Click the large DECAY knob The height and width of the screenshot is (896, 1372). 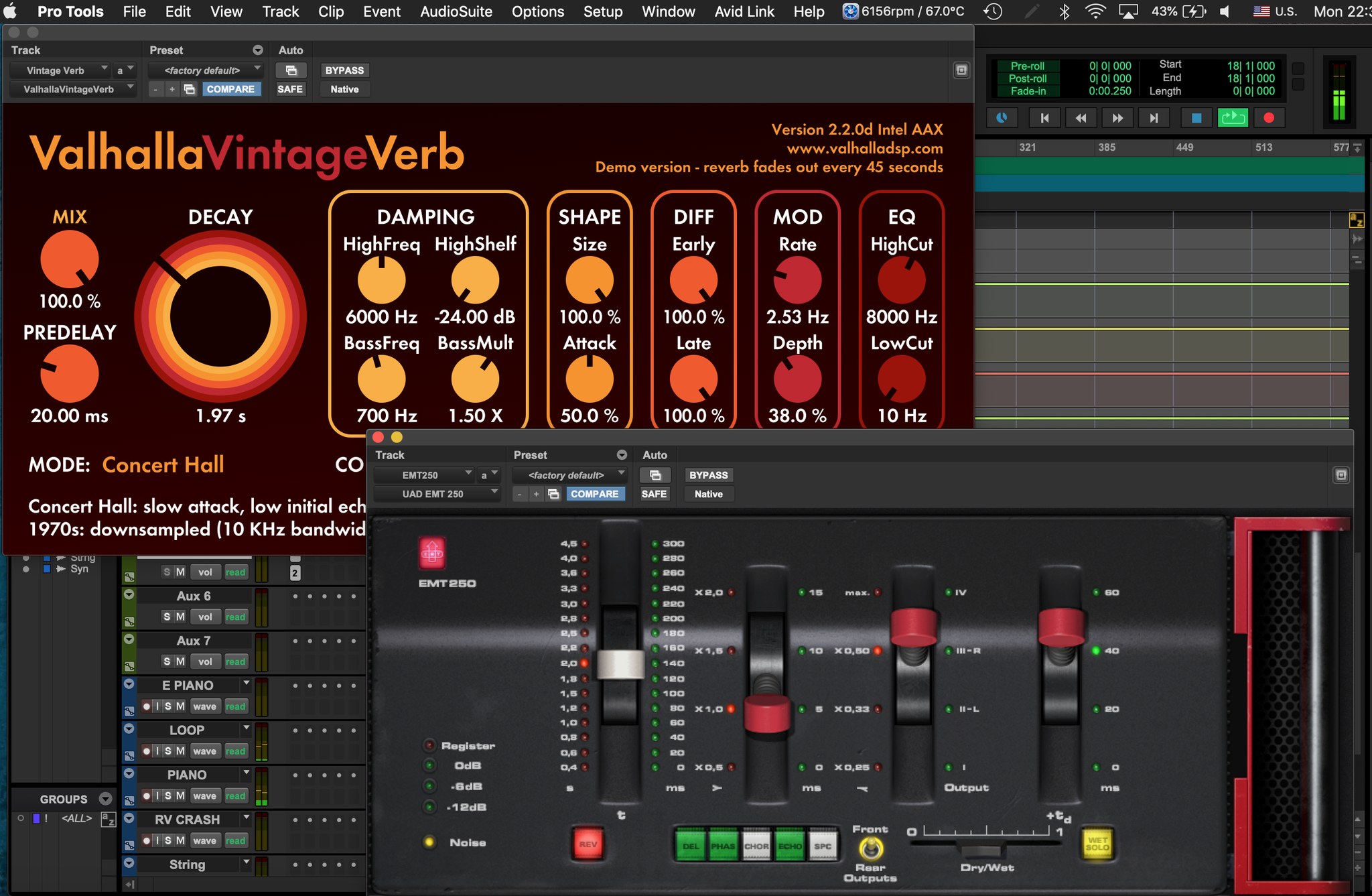[220, 318]
